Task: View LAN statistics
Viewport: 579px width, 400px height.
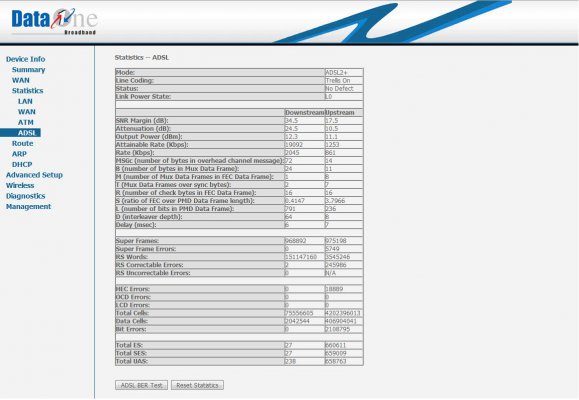Action: pyautogui.click(x=25, y=101)
